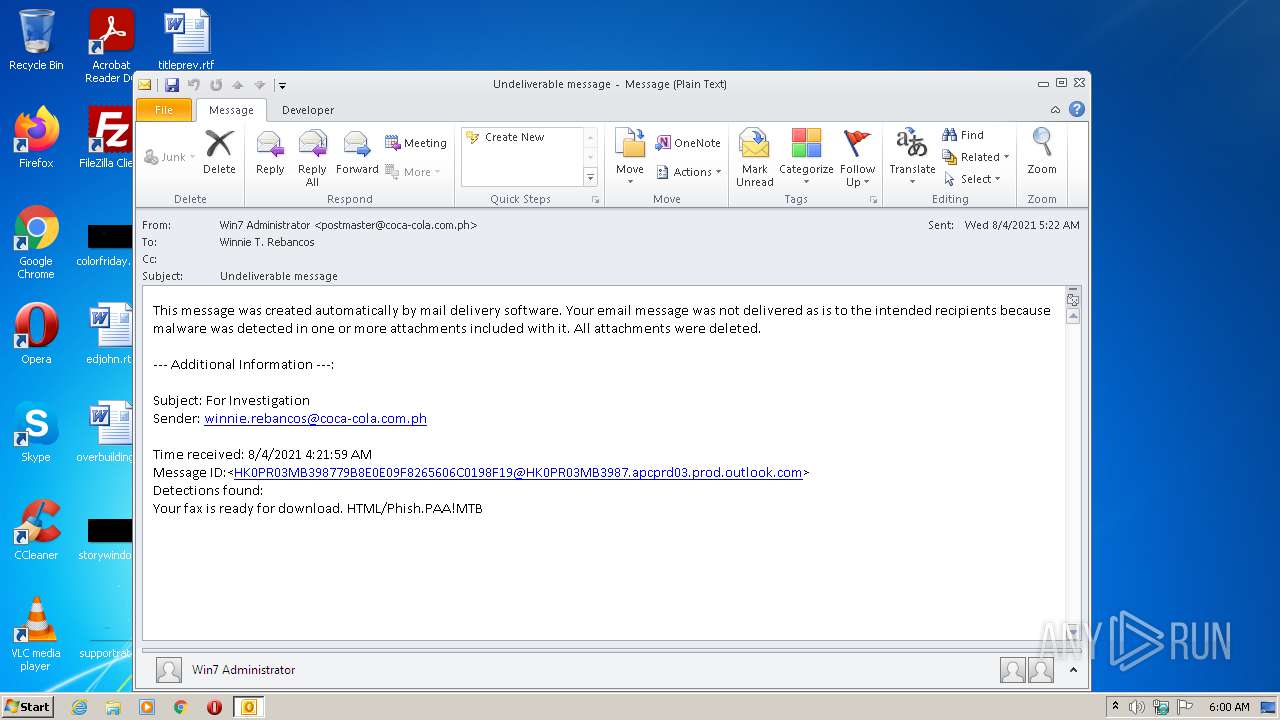Open Windows Explorer from the taskbar
The image size is (1280, 720).
[x=113, y=707]
